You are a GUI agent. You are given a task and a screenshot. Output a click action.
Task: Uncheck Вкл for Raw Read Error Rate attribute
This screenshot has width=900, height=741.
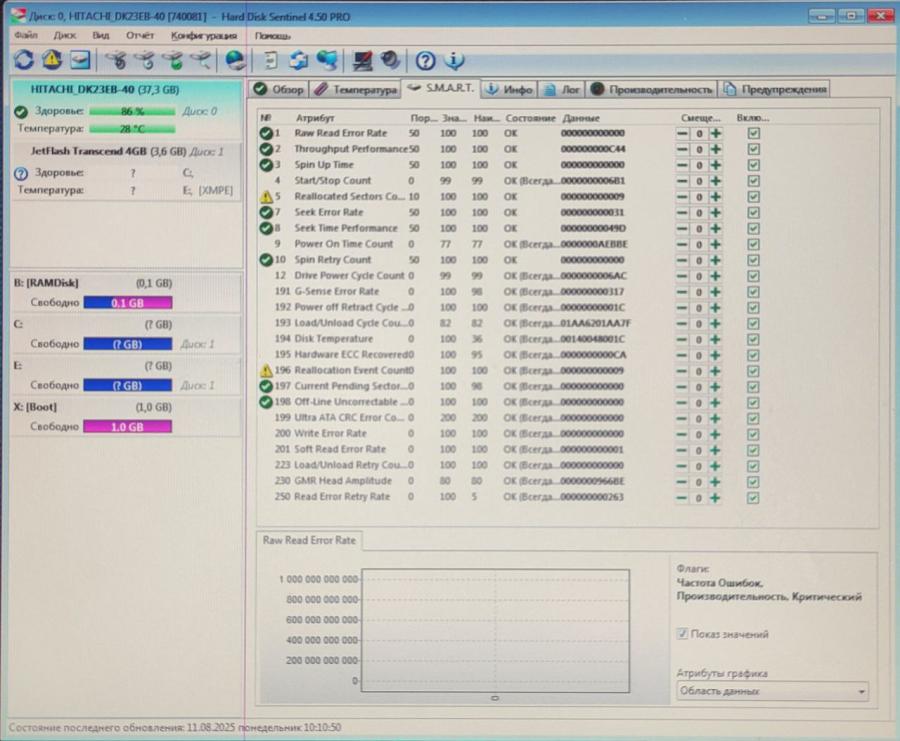pyautogui.click(x=755, y=132)
